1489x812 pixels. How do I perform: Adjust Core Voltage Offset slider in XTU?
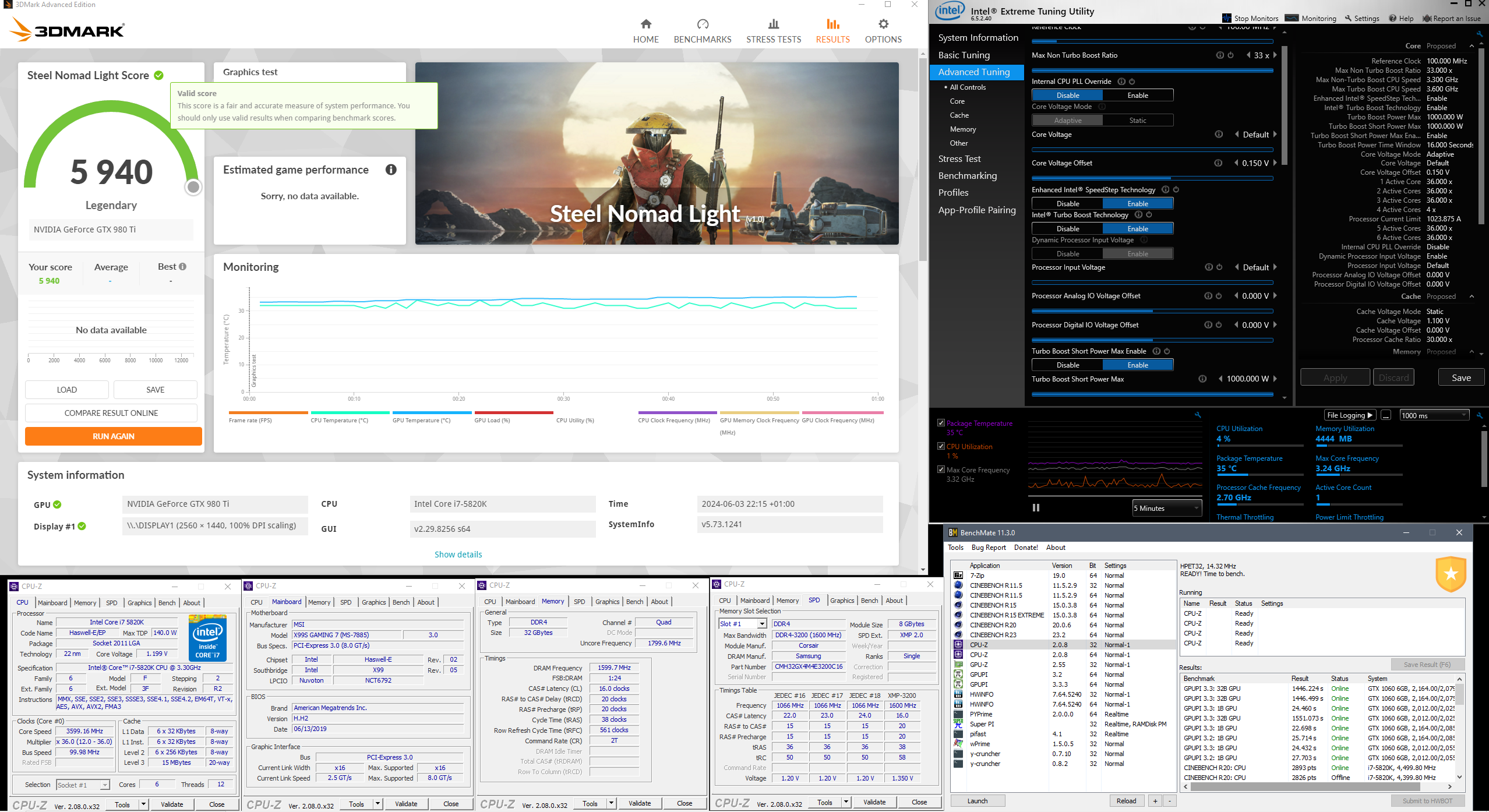tap(1152, 178)
